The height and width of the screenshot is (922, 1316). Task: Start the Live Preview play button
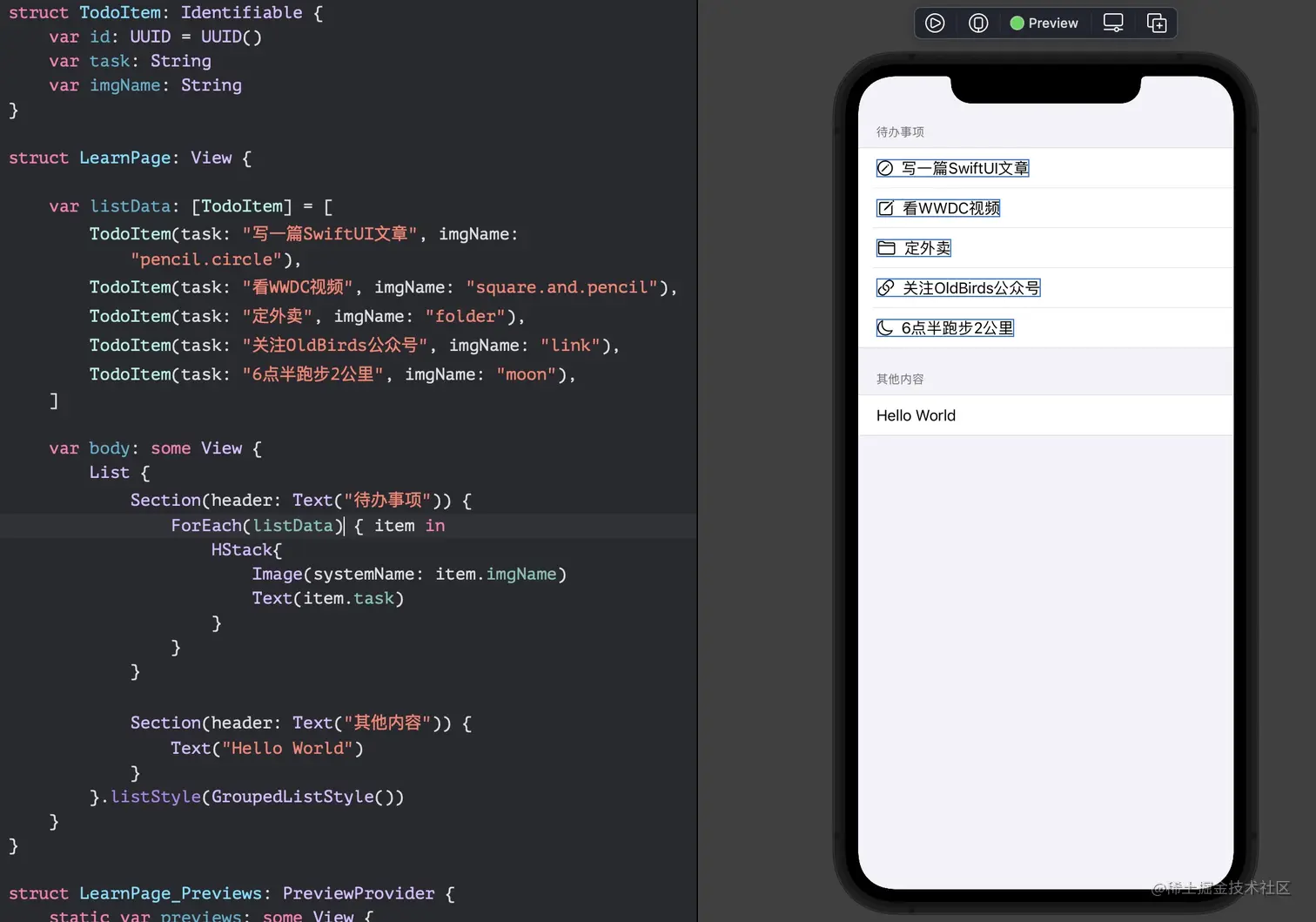(x=935, y=24)
